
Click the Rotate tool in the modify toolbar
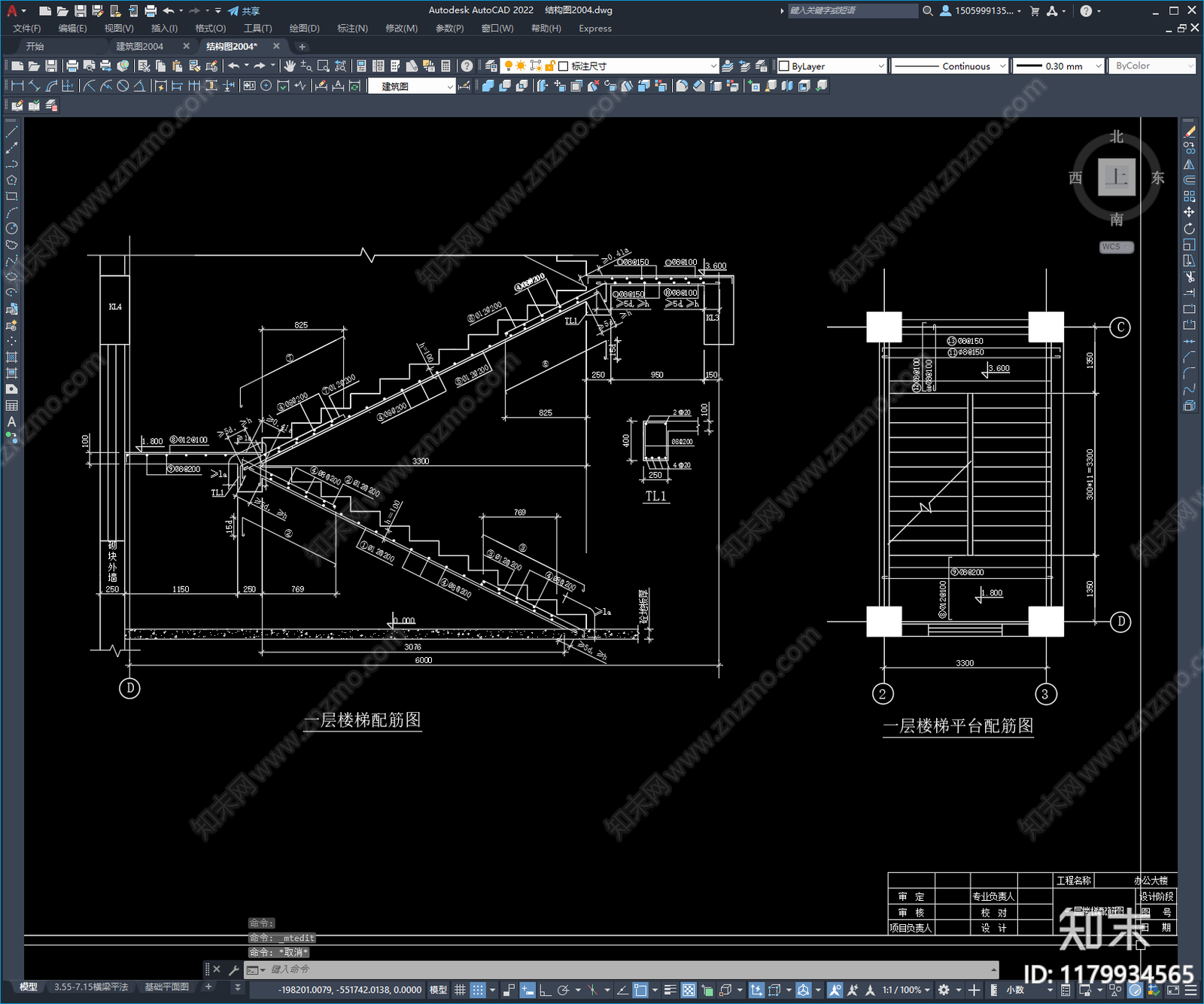(1189, 229)
